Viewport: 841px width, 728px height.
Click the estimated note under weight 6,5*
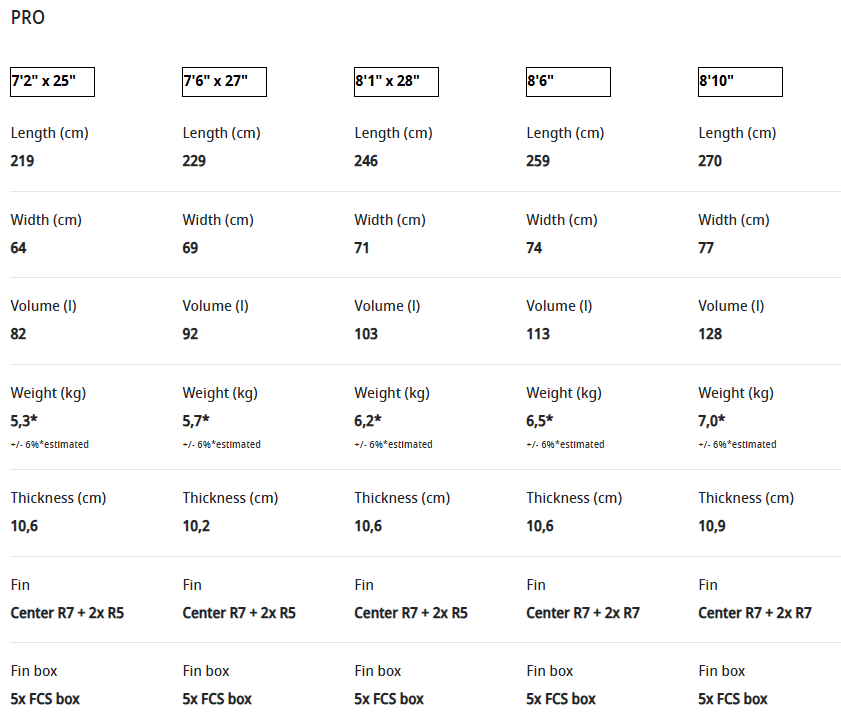565,444
